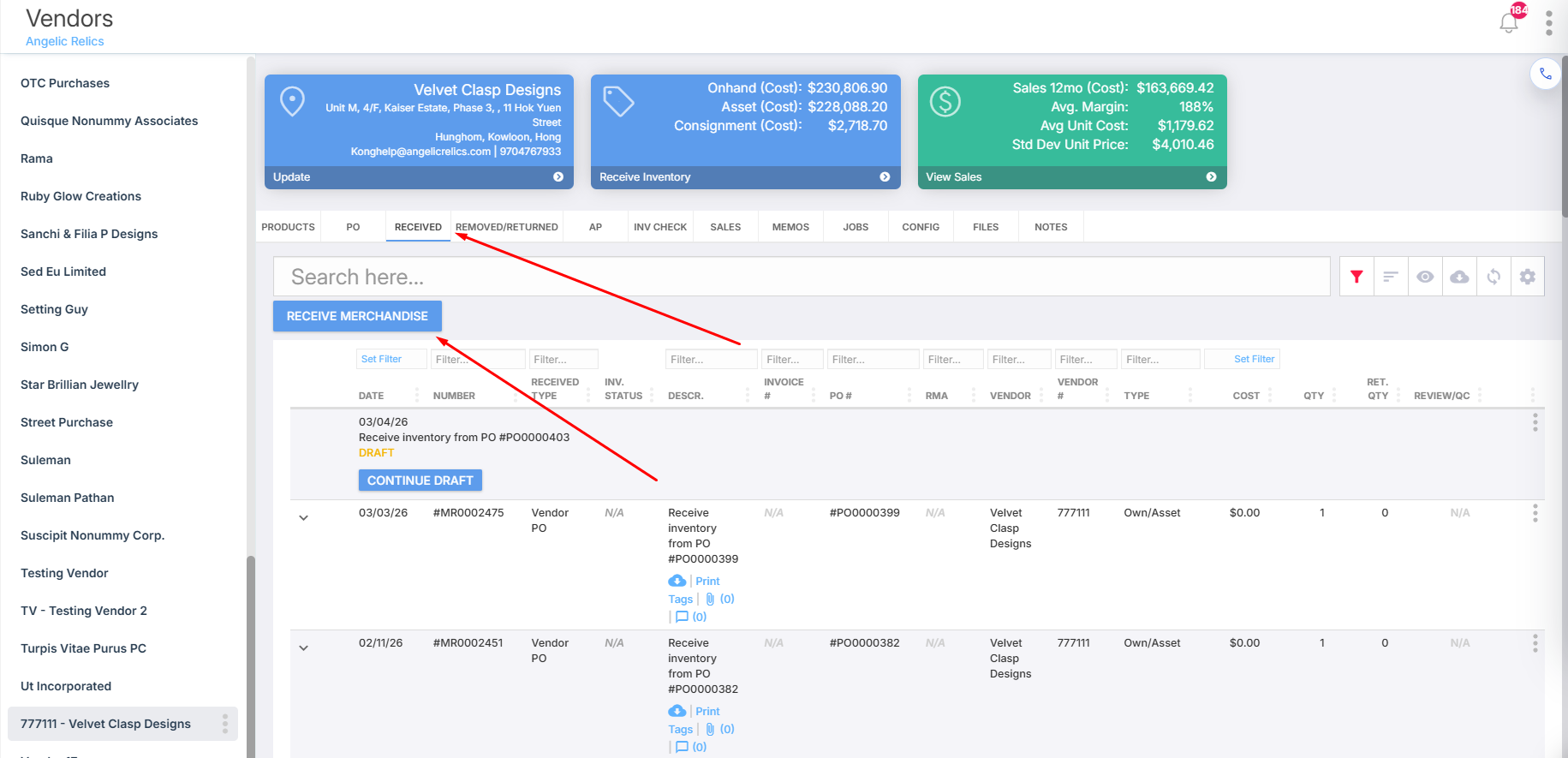
Task: Click the location pin icon on vendor card
Action: 292,101
